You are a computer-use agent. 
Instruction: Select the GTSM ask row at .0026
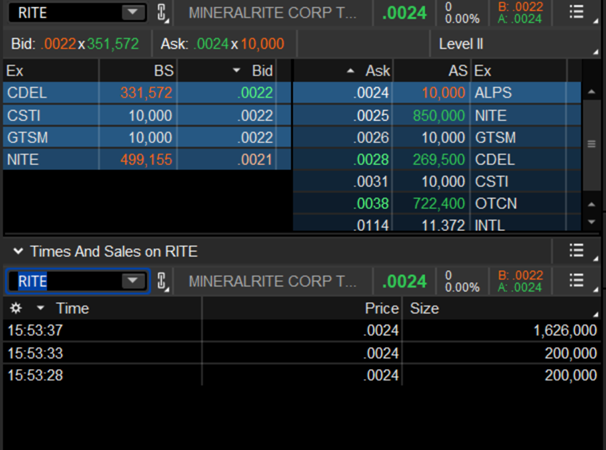point(437,137)
